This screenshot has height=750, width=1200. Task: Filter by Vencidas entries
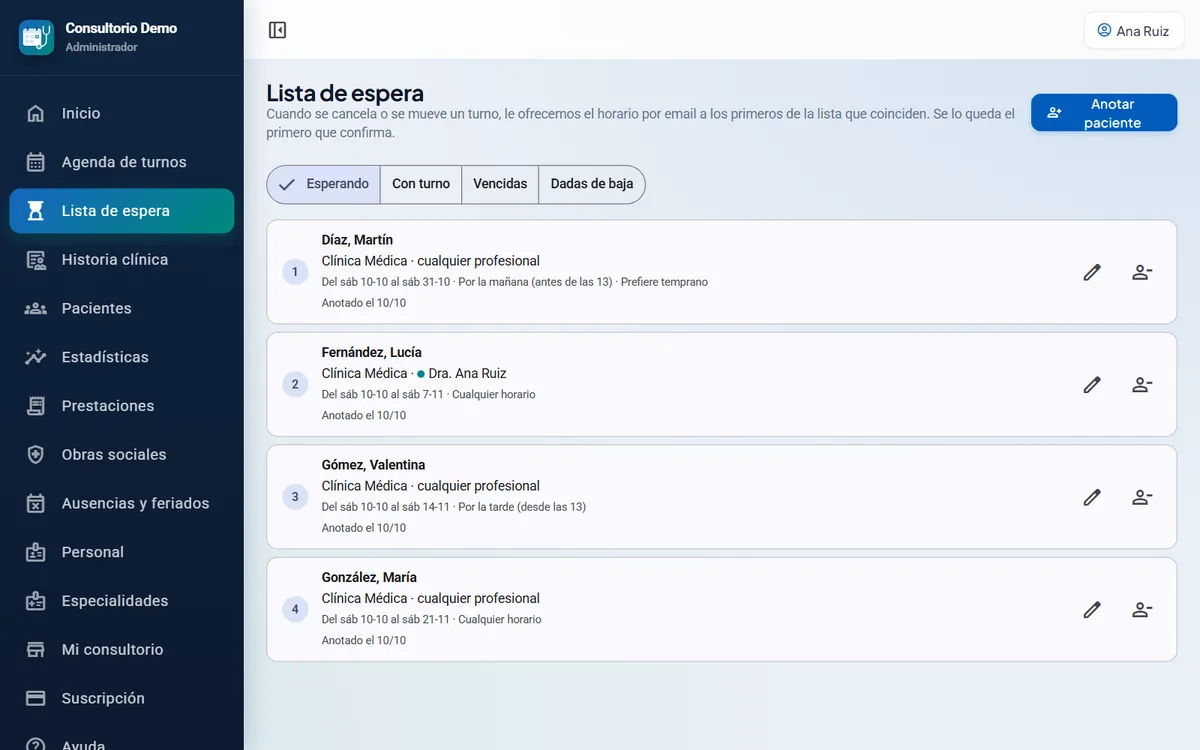pos(500,184)
